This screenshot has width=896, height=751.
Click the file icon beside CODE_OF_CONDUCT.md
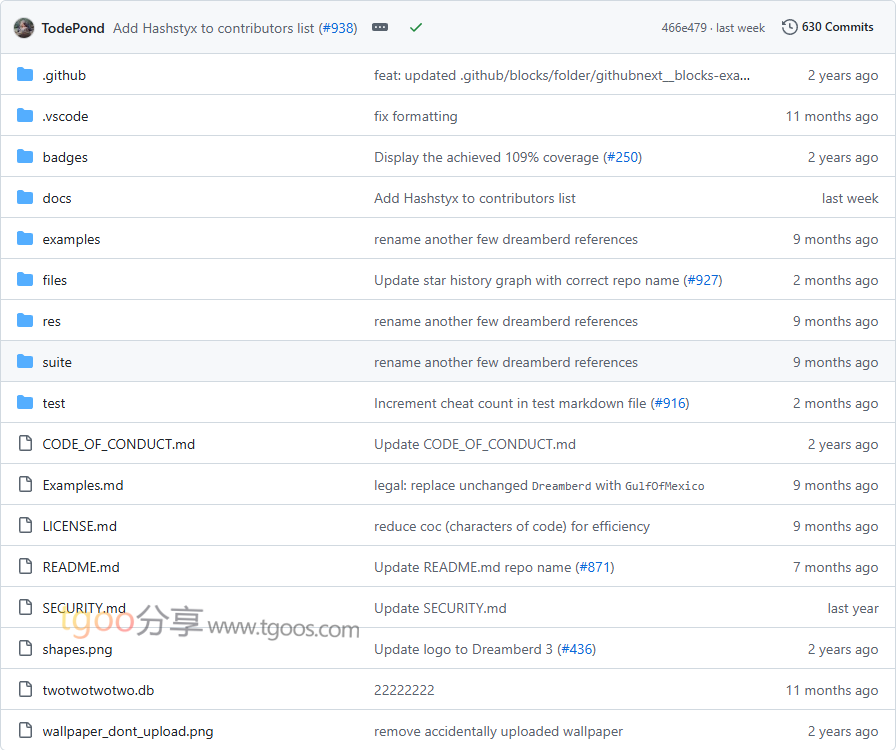coord(25,444)
